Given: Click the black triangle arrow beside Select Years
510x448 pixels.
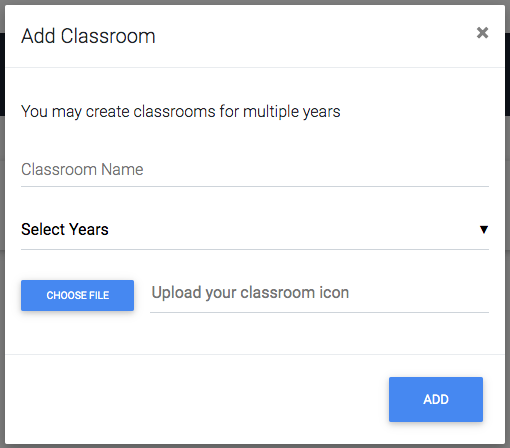Looking at the screenshot, I should (x=484, y=229).
